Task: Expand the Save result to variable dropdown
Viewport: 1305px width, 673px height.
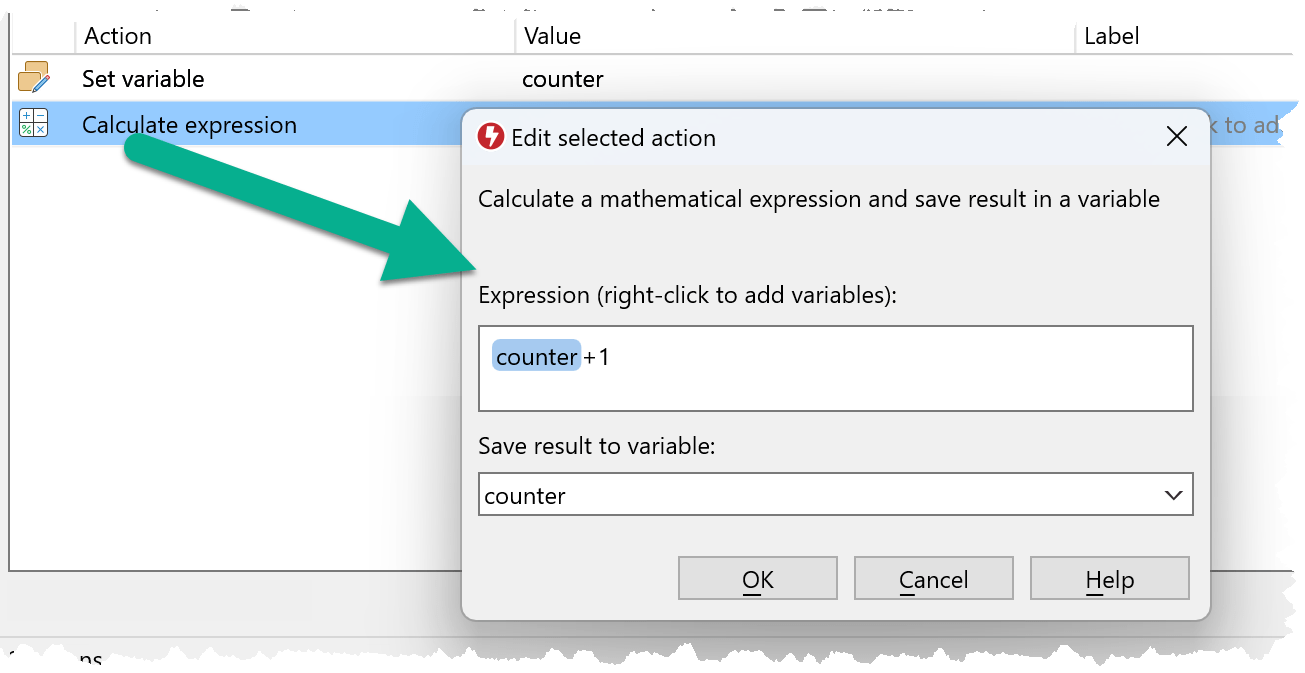Action: coord(1173,495)
